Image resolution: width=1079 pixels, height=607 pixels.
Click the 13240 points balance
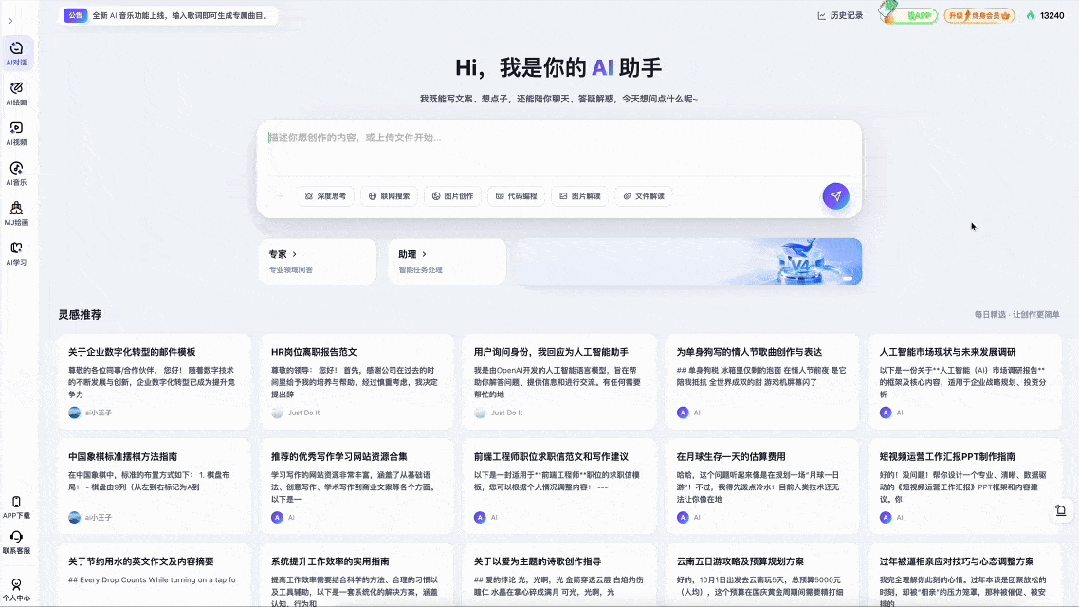[x=1045, y=15]
